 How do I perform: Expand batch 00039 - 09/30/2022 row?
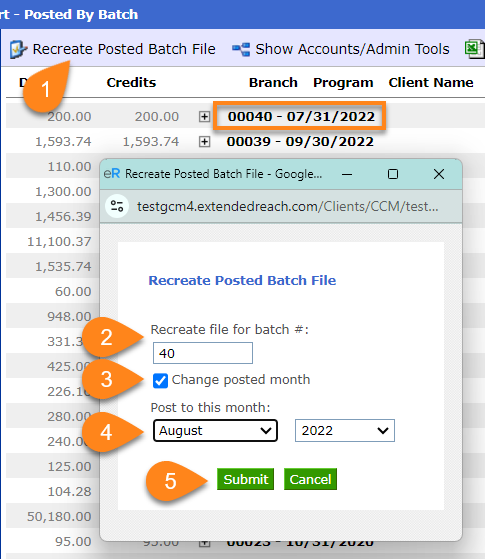coord(204,142)
